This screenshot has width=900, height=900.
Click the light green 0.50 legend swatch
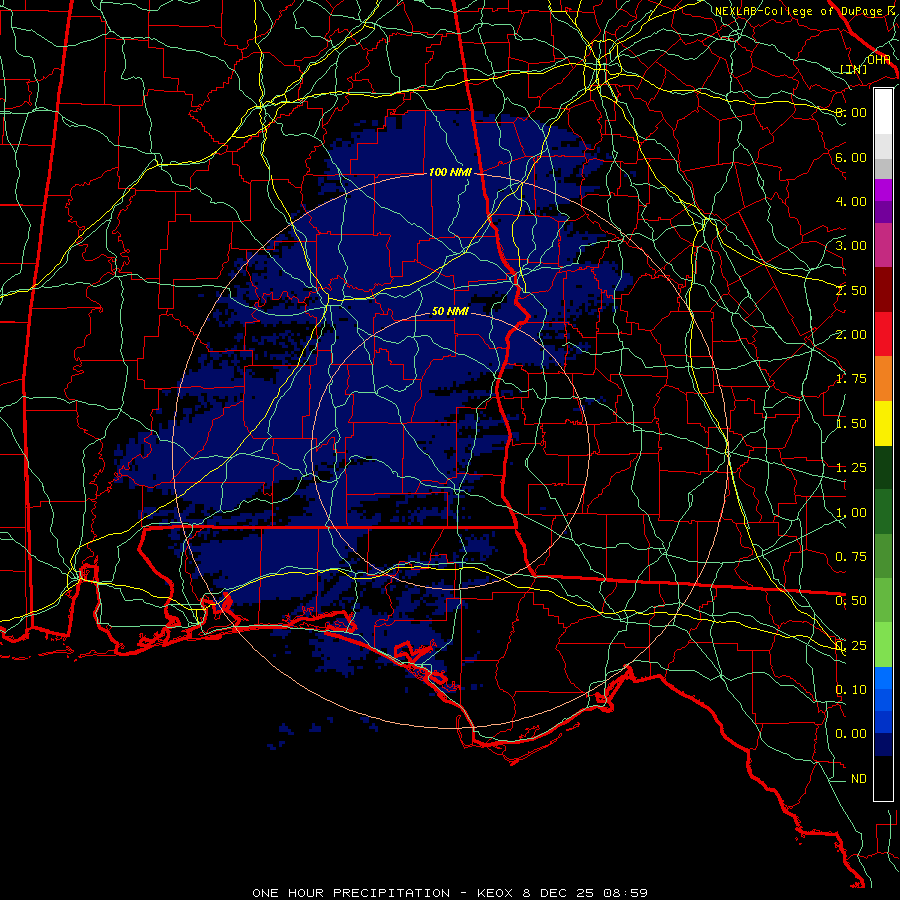pyautogui.click(x=883, y=600)
